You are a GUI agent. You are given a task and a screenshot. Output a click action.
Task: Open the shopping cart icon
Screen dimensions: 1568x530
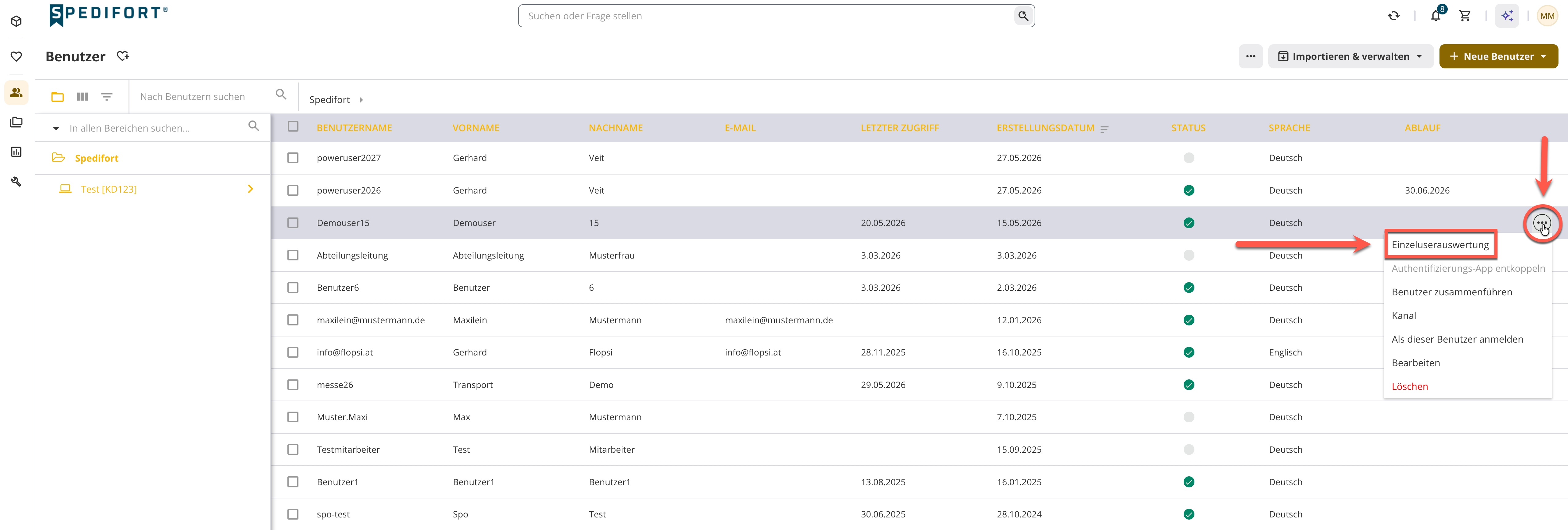click(1465, 16)
